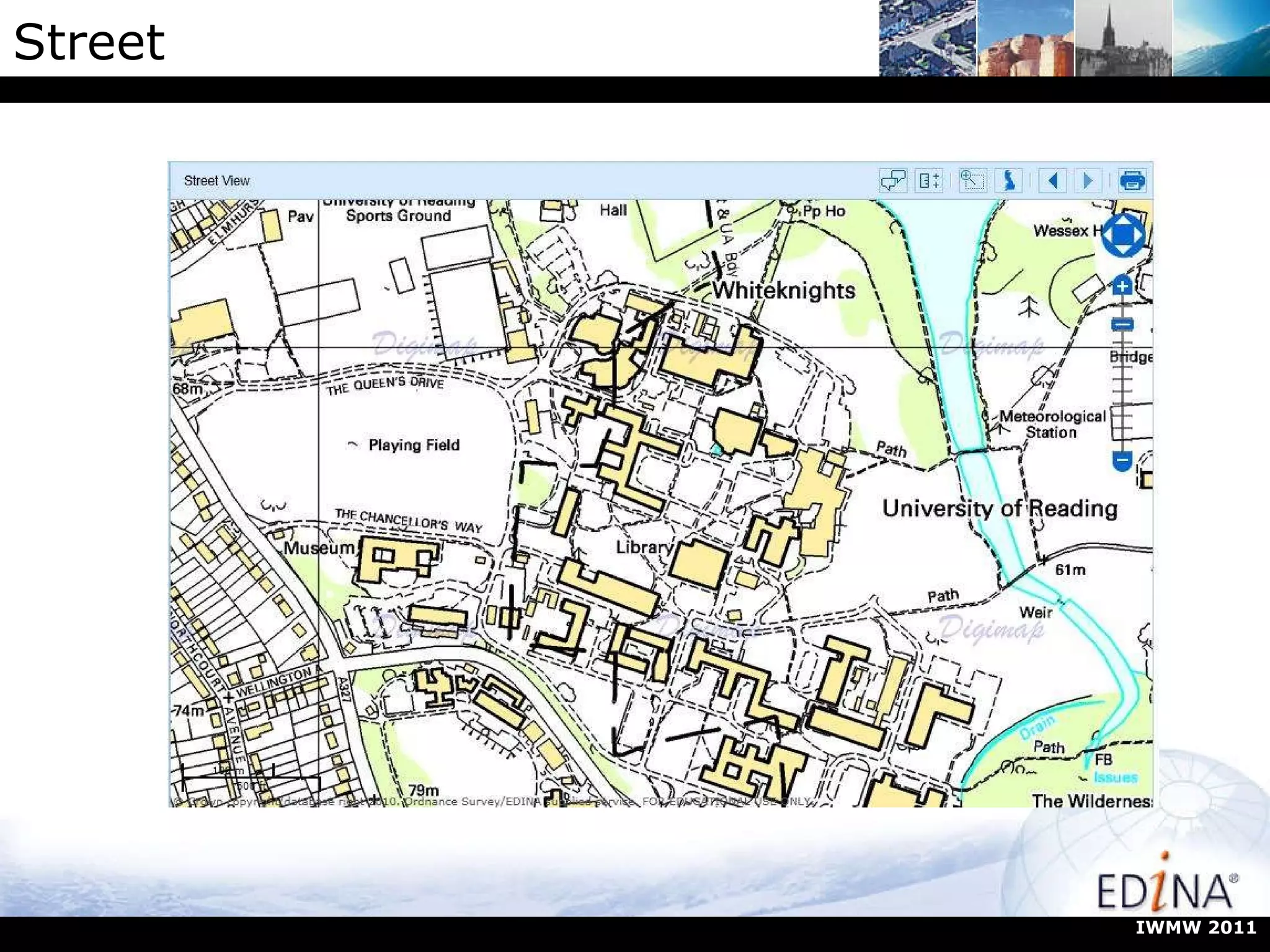The height and width of the screenshot is (952, 1270).
Task: Click the blue pan compass control
Action: point(1122,236)
